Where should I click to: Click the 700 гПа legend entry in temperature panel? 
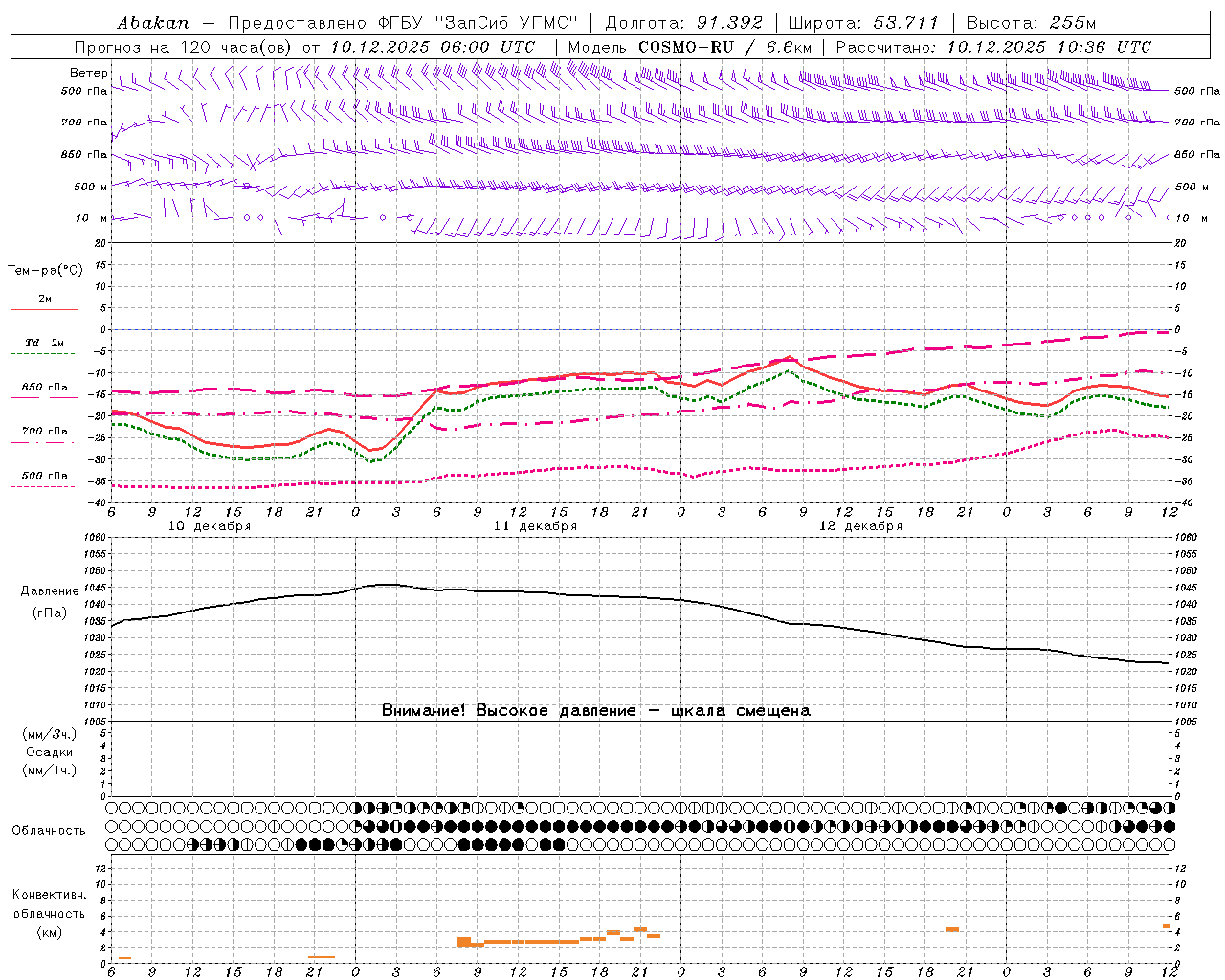tap(45, 432)
